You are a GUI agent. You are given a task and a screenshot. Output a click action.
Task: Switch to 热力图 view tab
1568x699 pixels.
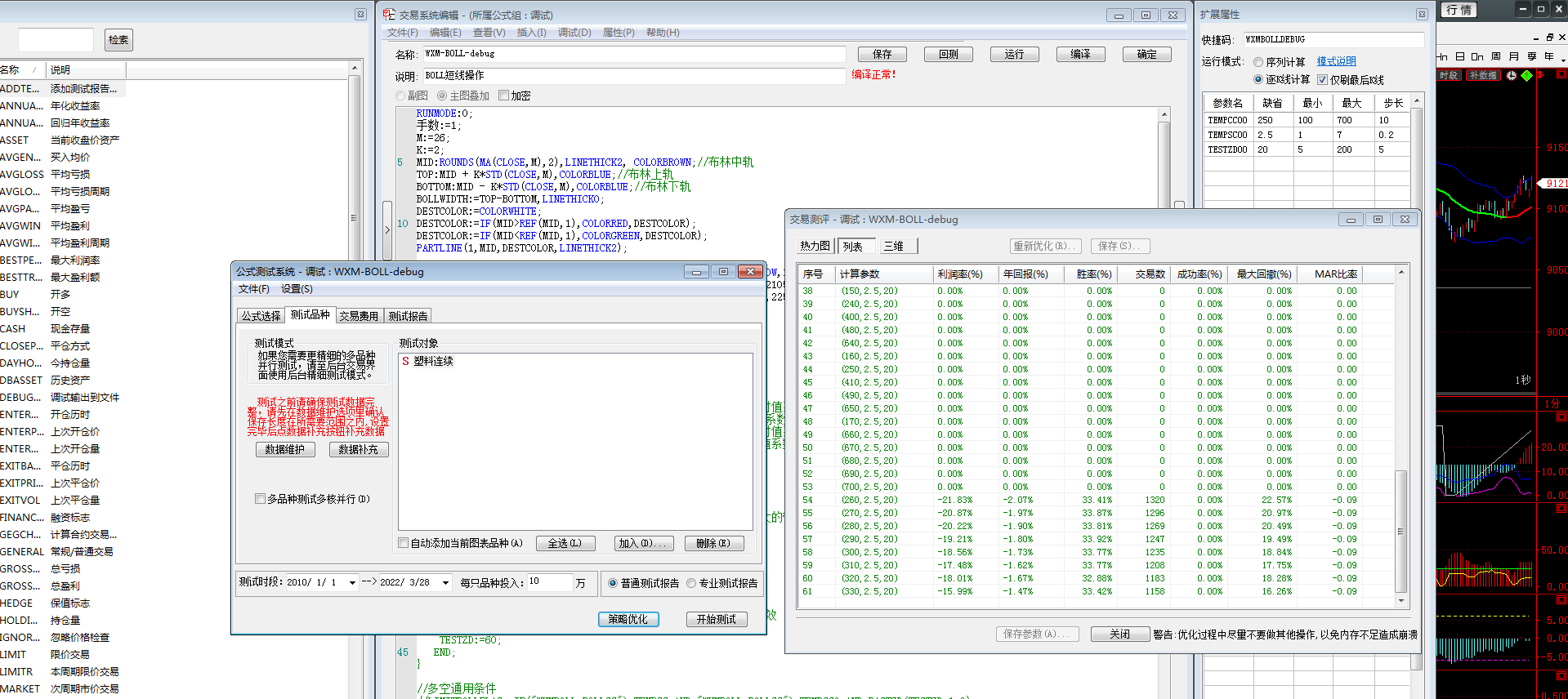click(815, 246)
